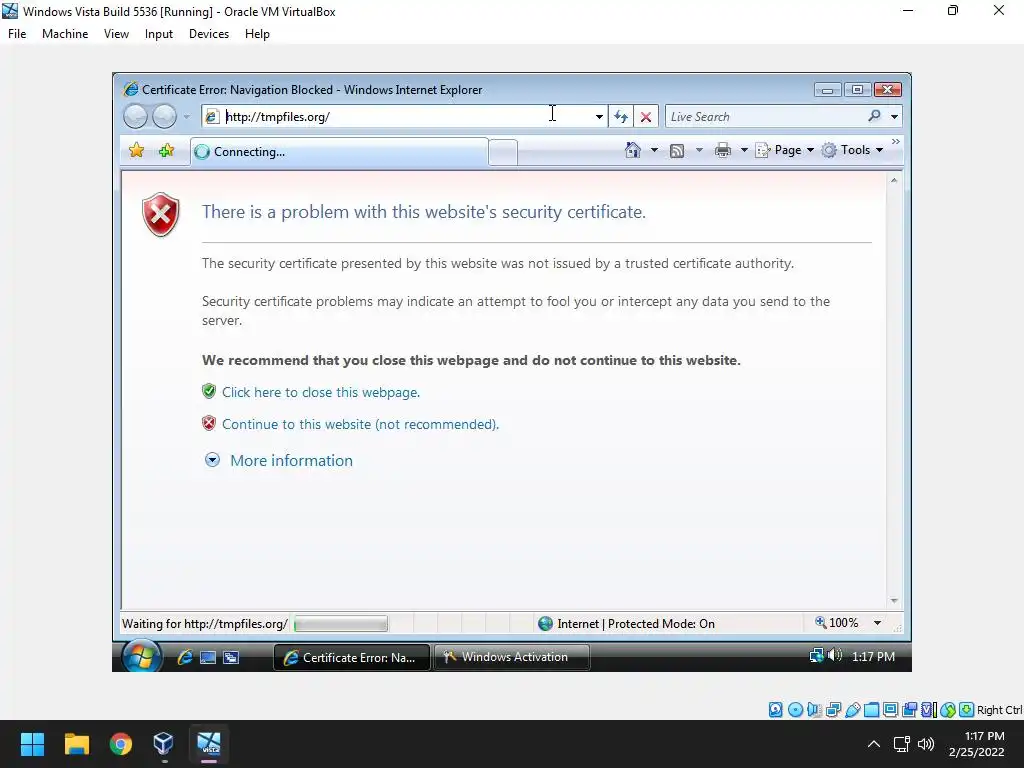Open the Page menu
This screenshot has height=768, width=1024.
[x=784, y=150]
